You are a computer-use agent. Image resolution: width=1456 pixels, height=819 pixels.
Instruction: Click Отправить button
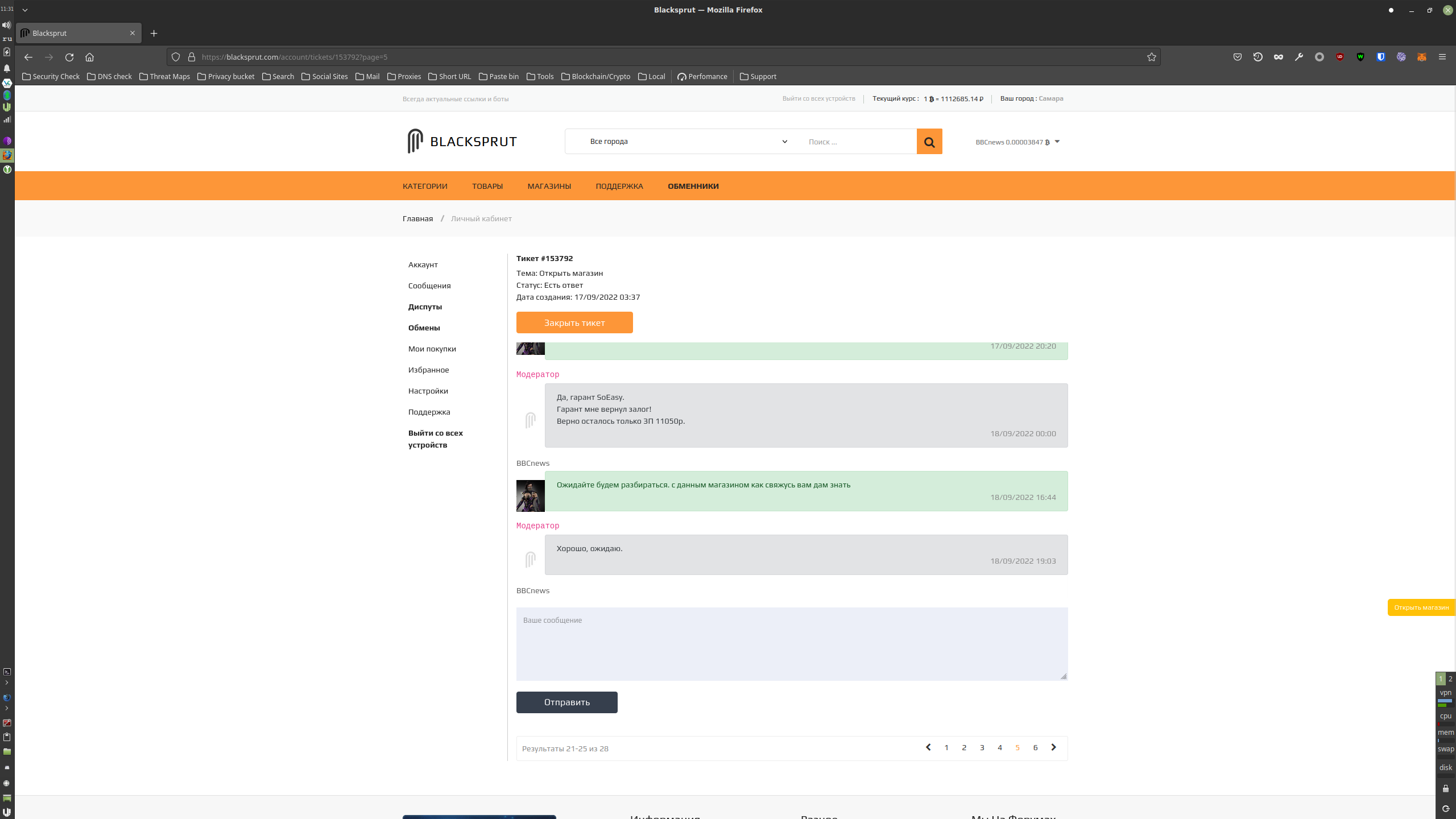pyautogui.click(x=567, y=702)
